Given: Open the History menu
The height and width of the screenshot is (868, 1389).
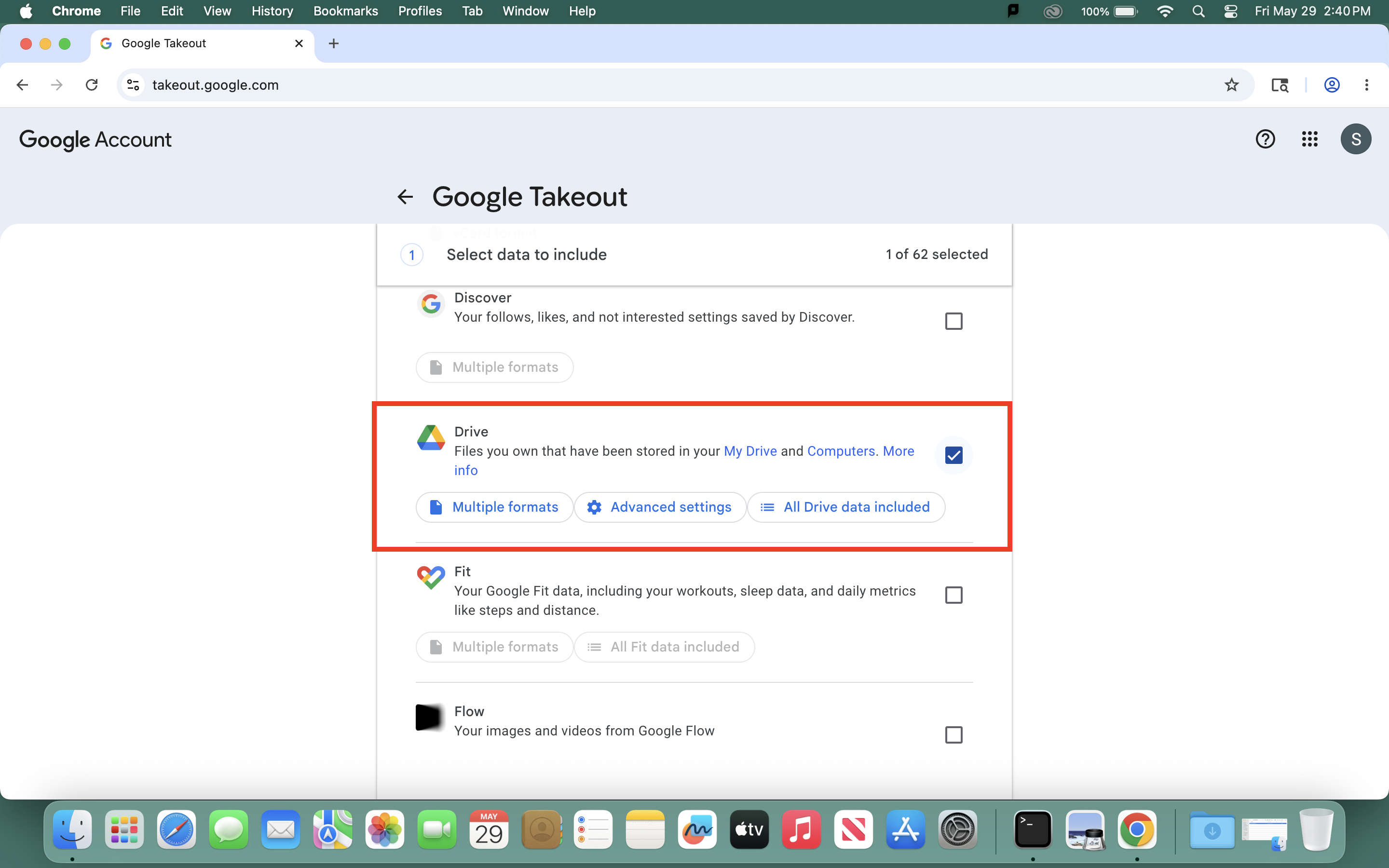Looking at the screenshot, I should (x=272, y=12).
